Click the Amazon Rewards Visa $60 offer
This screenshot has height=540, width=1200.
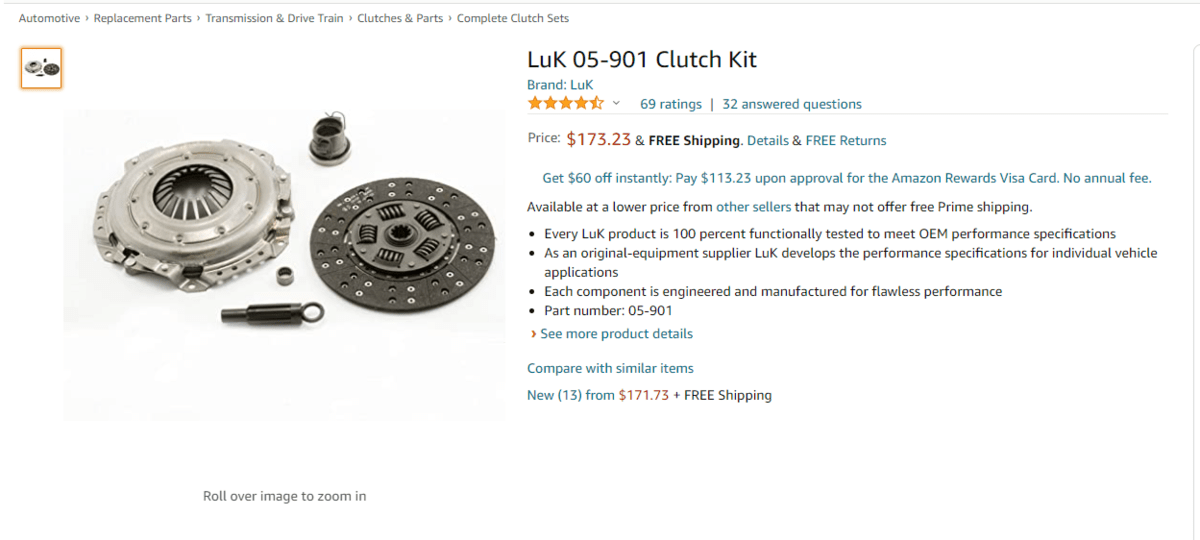click(846, 178)
